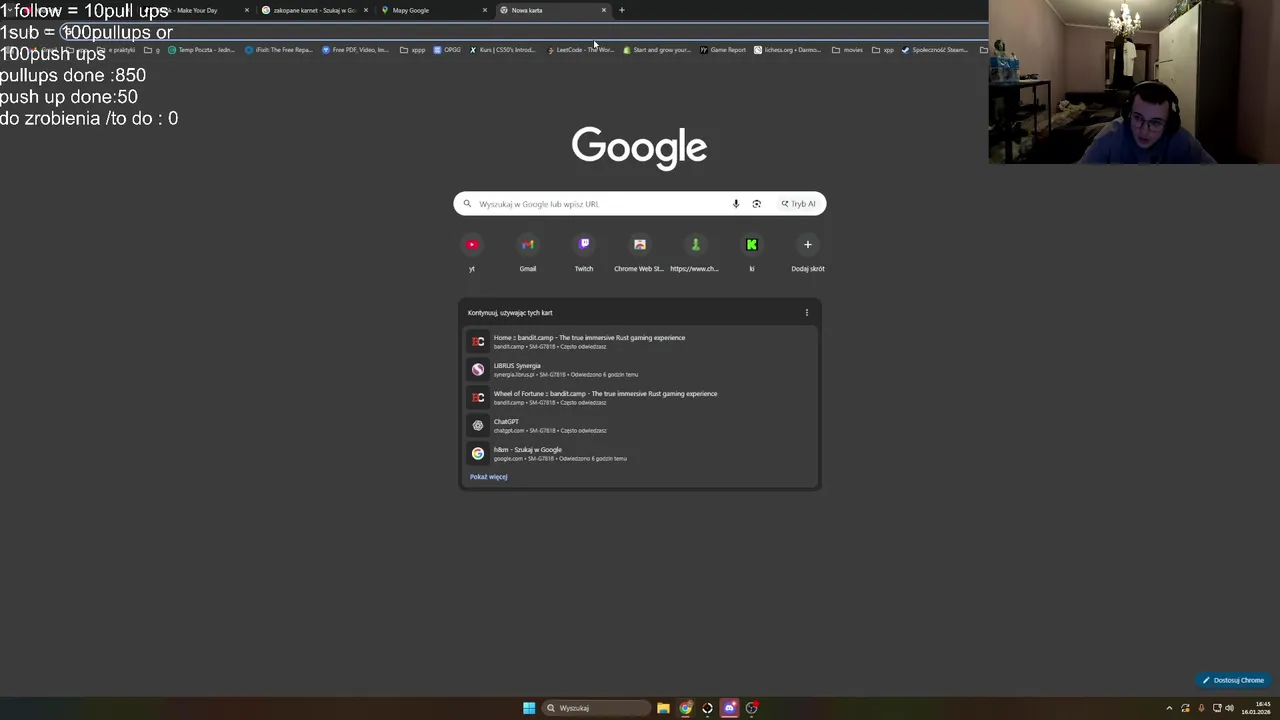The image size is (1280, 720).
Task: Open the Free PDF, Video bookmark
Action: pyautogui.click(x=355, y=50)
